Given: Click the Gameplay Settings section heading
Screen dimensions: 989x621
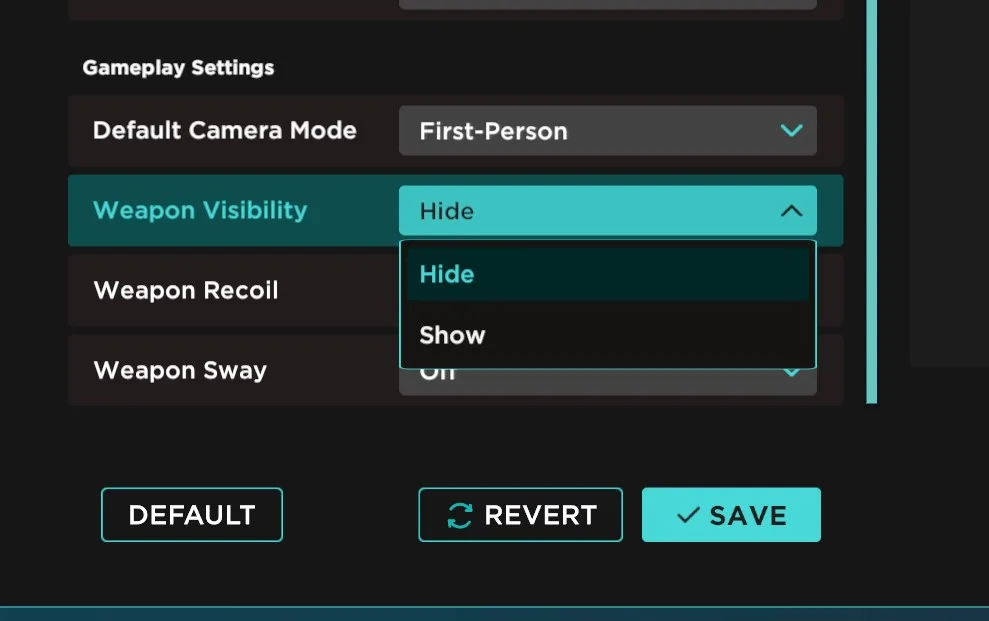Looking at the screenshot, I should click(178, 68).
